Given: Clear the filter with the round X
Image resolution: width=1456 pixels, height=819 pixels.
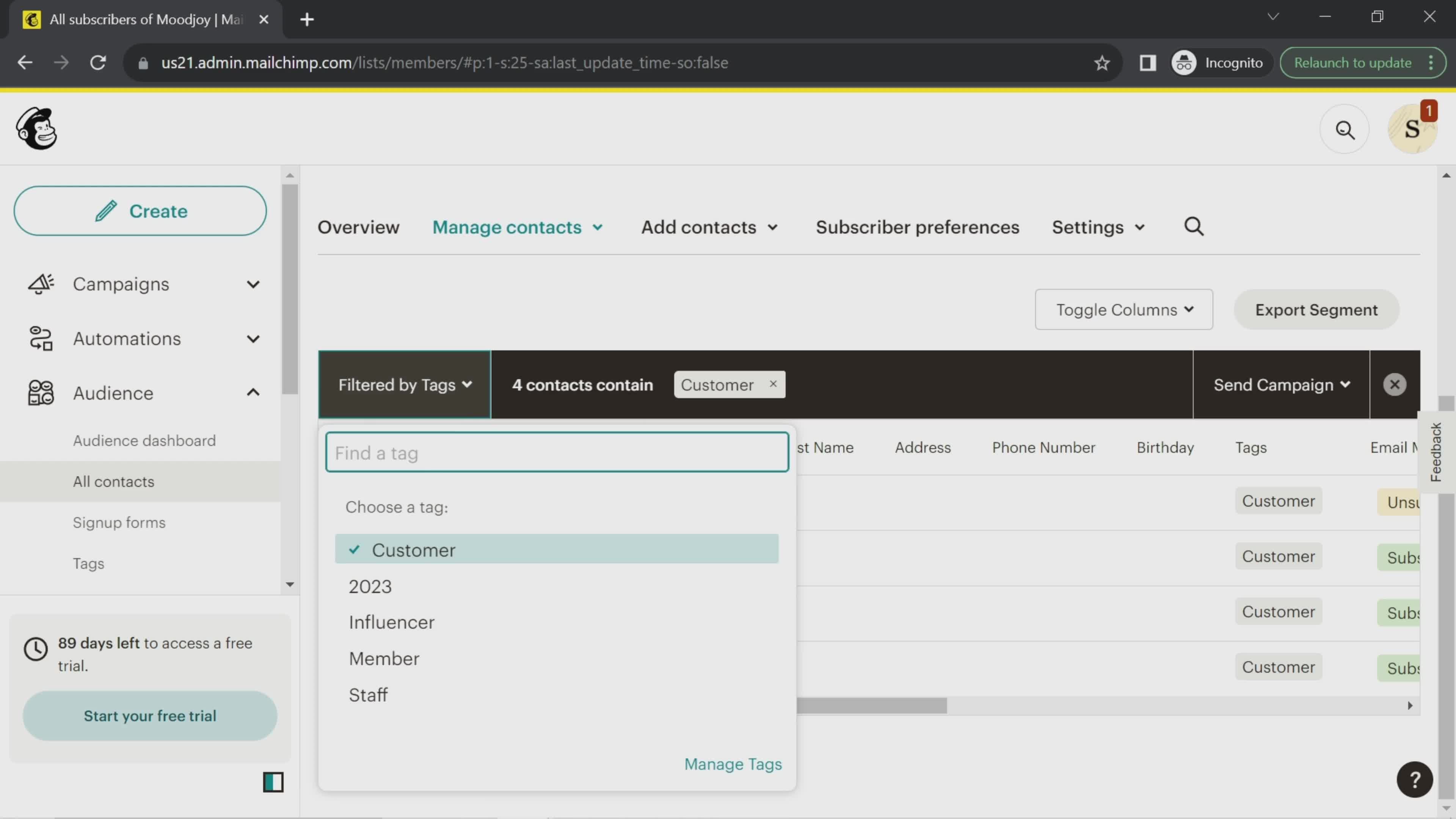Looking at the screenshot, I should (x=1395, y=384).
